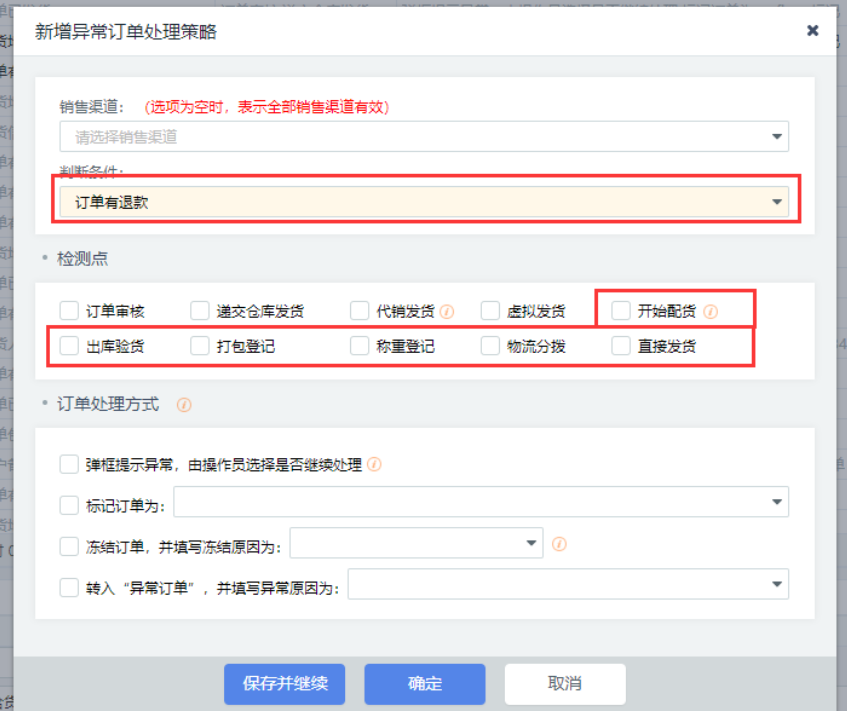Select the 出库验货 checkbox
The image size is (847, 711).
pyautogui.click(x=69, y=346)
